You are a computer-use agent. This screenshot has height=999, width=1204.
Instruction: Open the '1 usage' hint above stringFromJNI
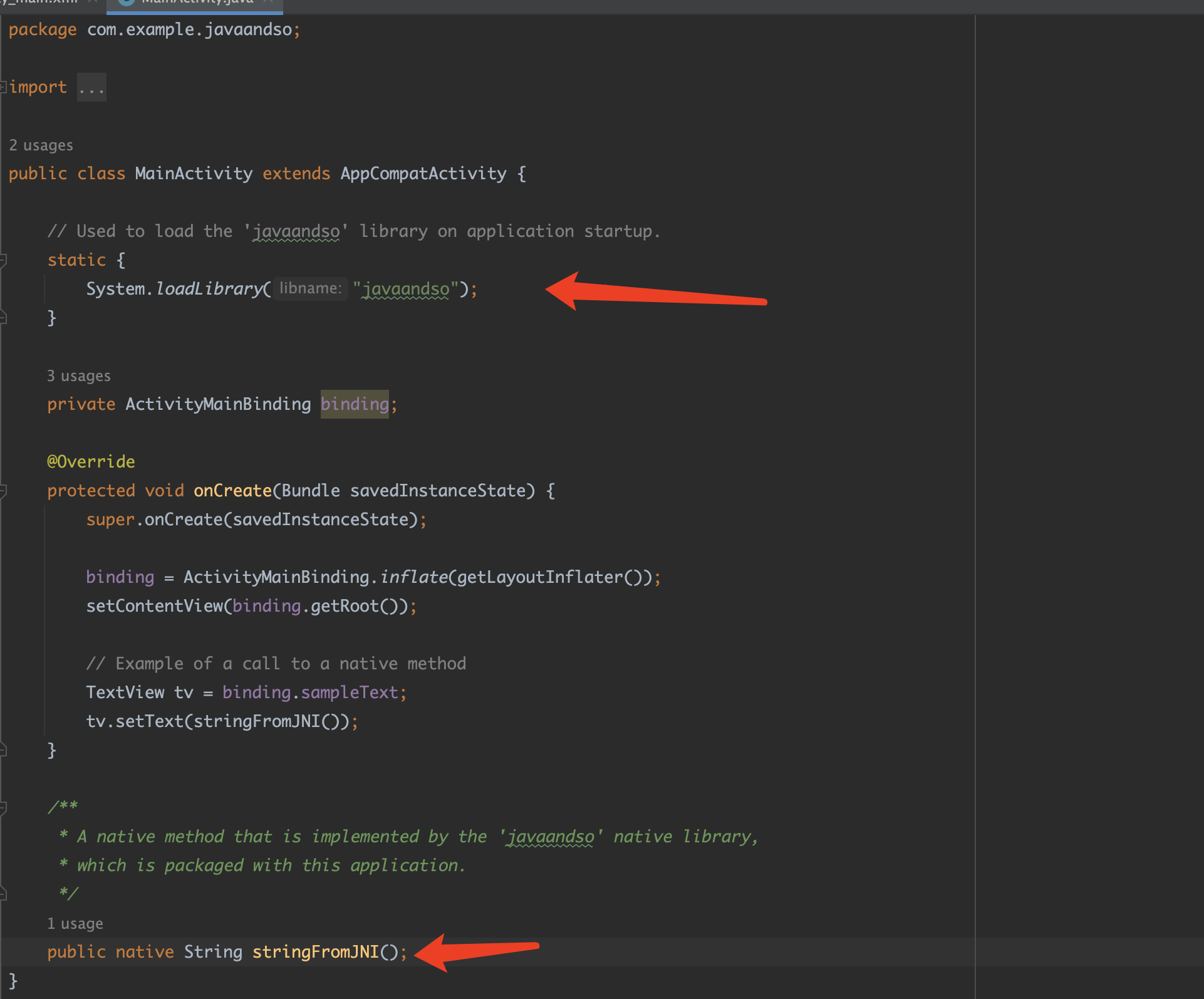[75, 924]
